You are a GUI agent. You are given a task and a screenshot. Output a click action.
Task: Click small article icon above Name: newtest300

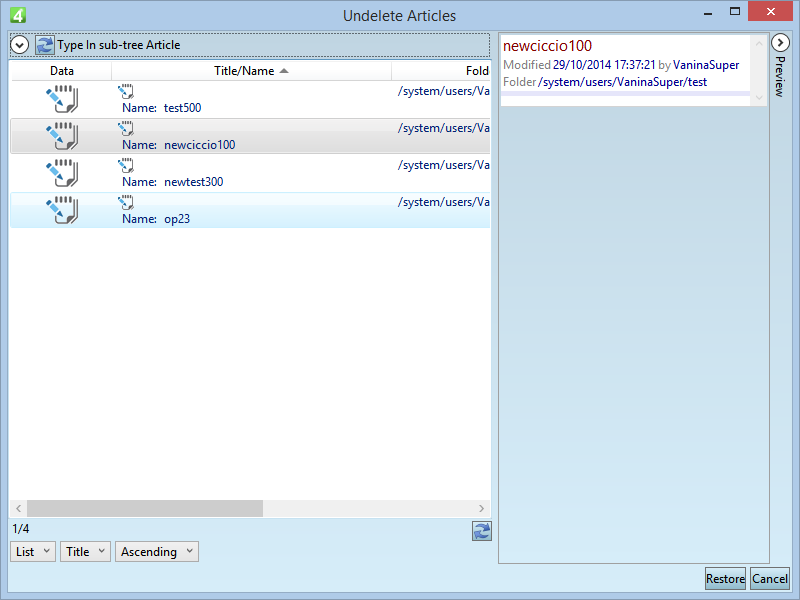[x=126, y=166]
